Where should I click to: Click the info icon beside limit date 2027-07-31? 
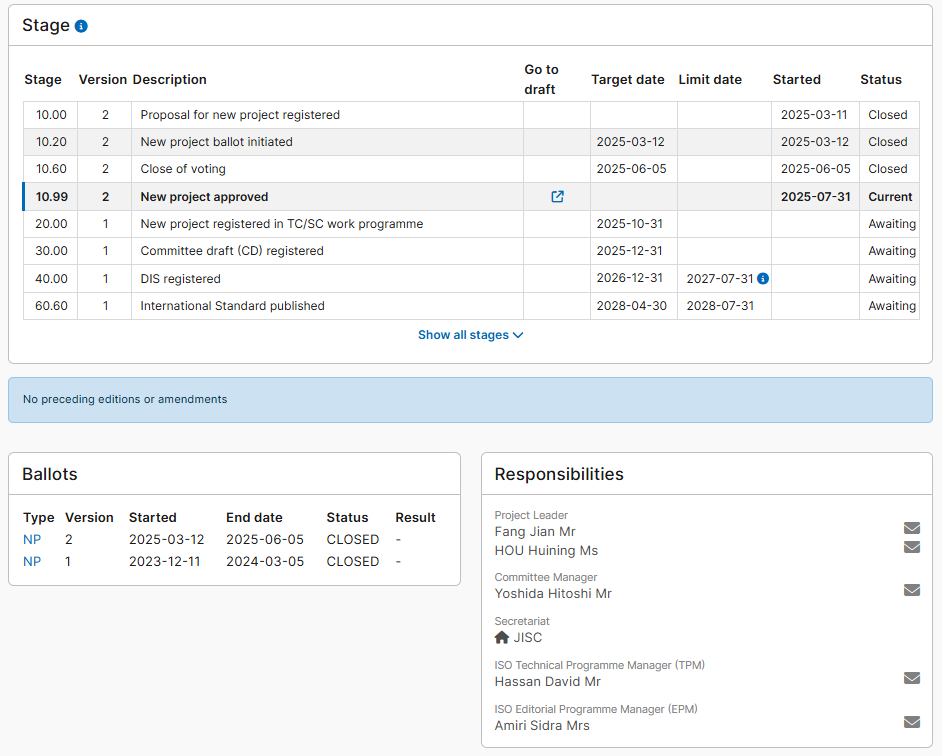click(763, 278)
